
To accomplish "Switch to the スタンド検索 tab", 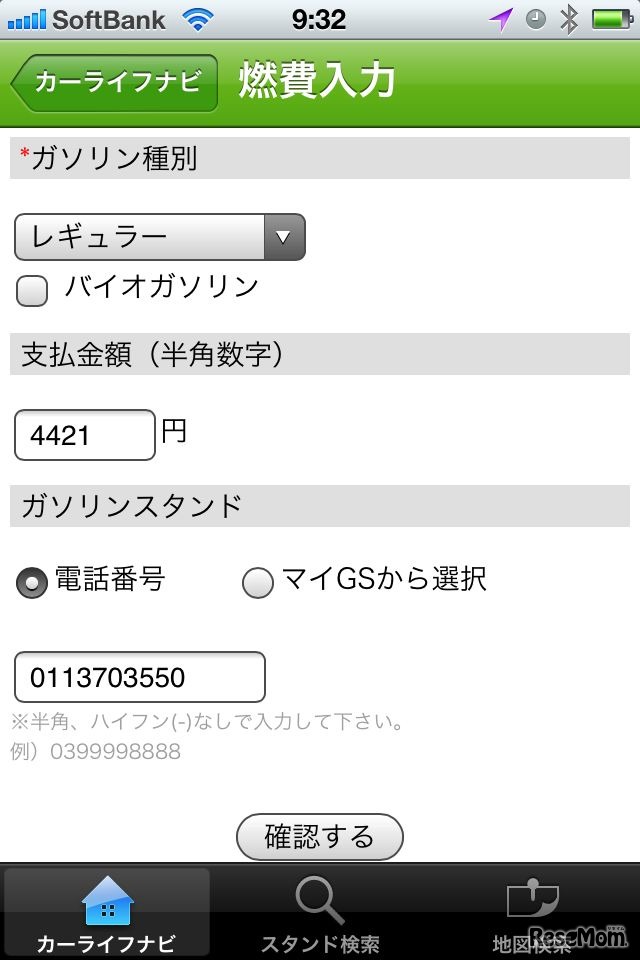I will (x=319, y=910).
